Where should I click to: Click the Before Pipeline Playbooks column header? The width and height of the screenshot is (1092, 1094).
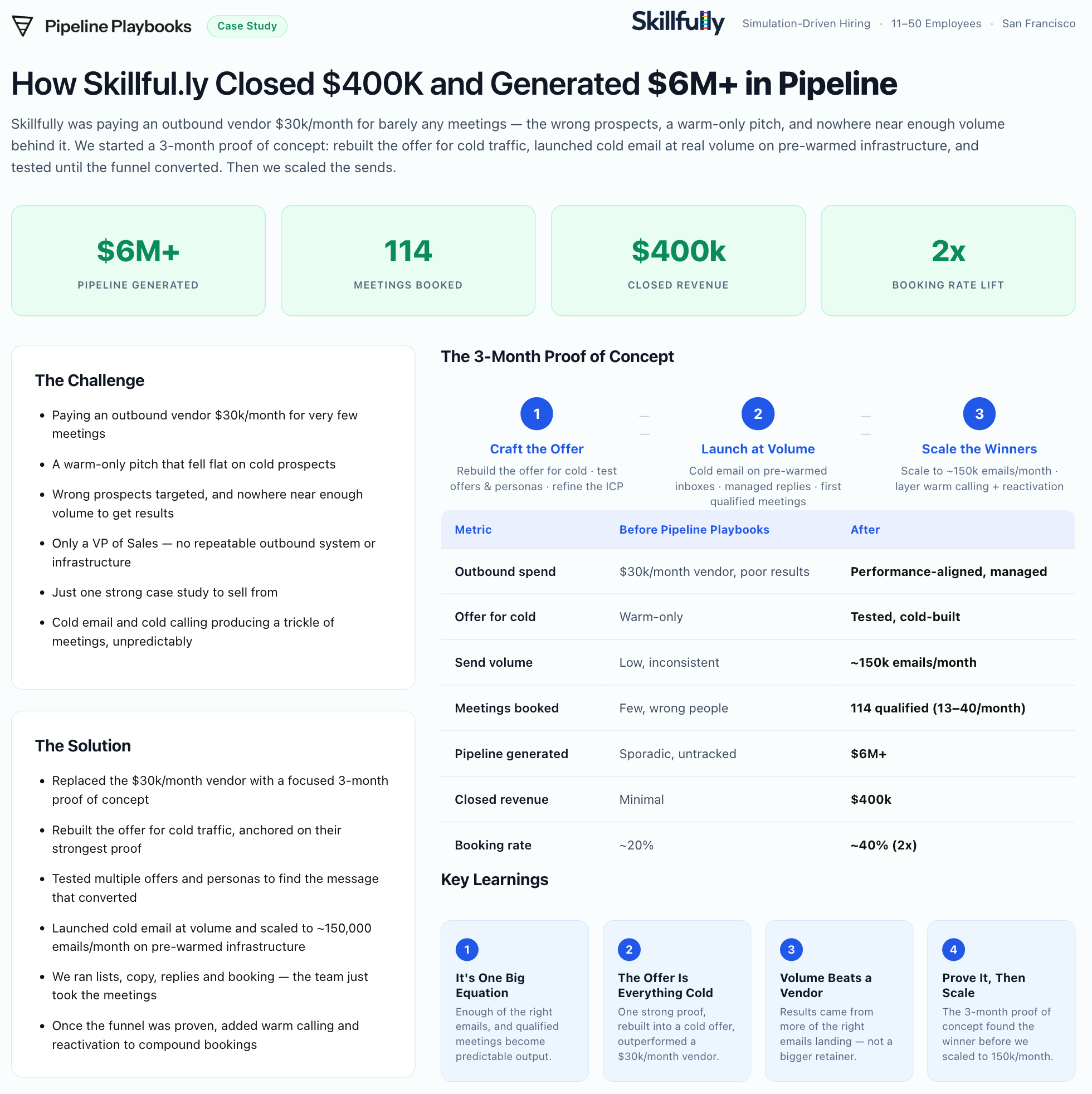pyautogui.click(x=694, y=529)
